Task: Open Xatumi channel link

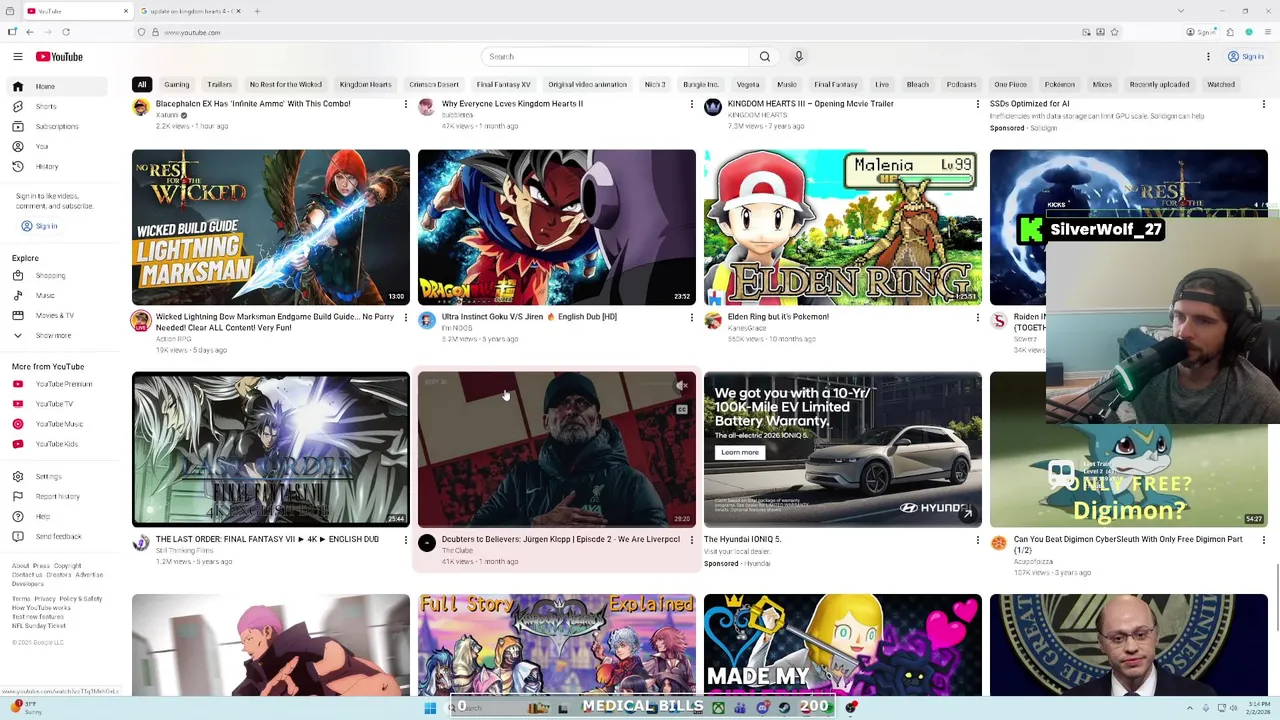Action: (166, 115)
